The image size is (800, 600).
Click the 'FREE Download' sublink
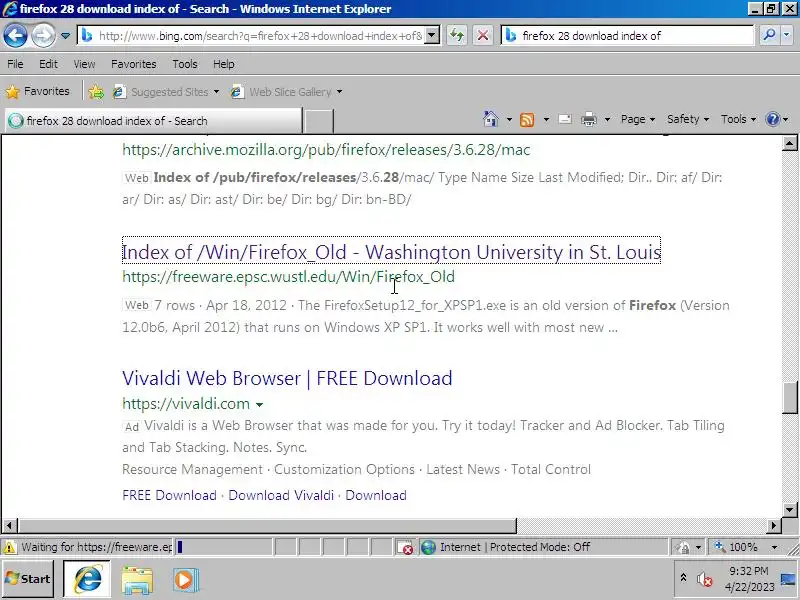coord(169,495)
